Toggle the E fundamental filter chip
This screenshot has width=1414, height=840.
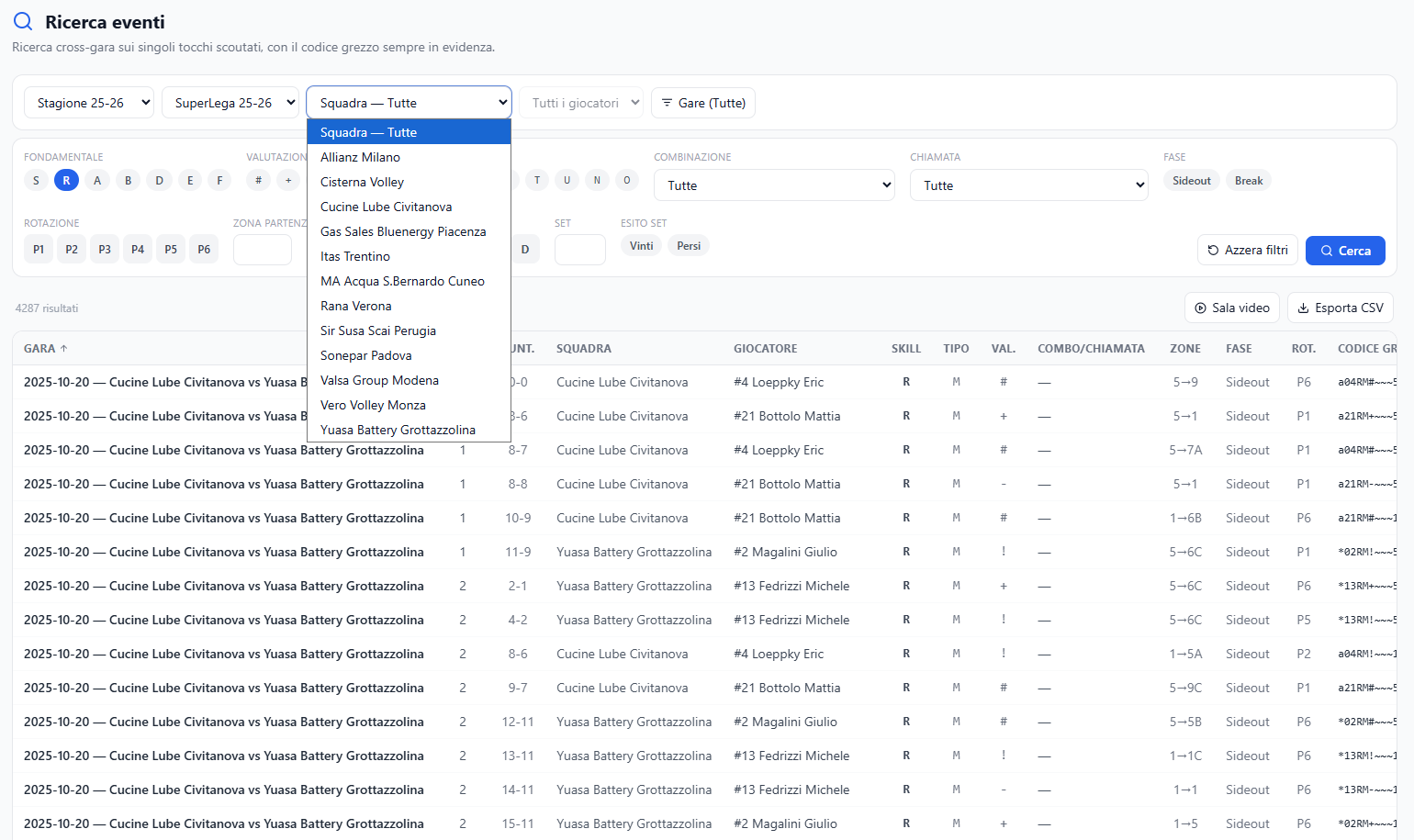click(x=190, y=181)
